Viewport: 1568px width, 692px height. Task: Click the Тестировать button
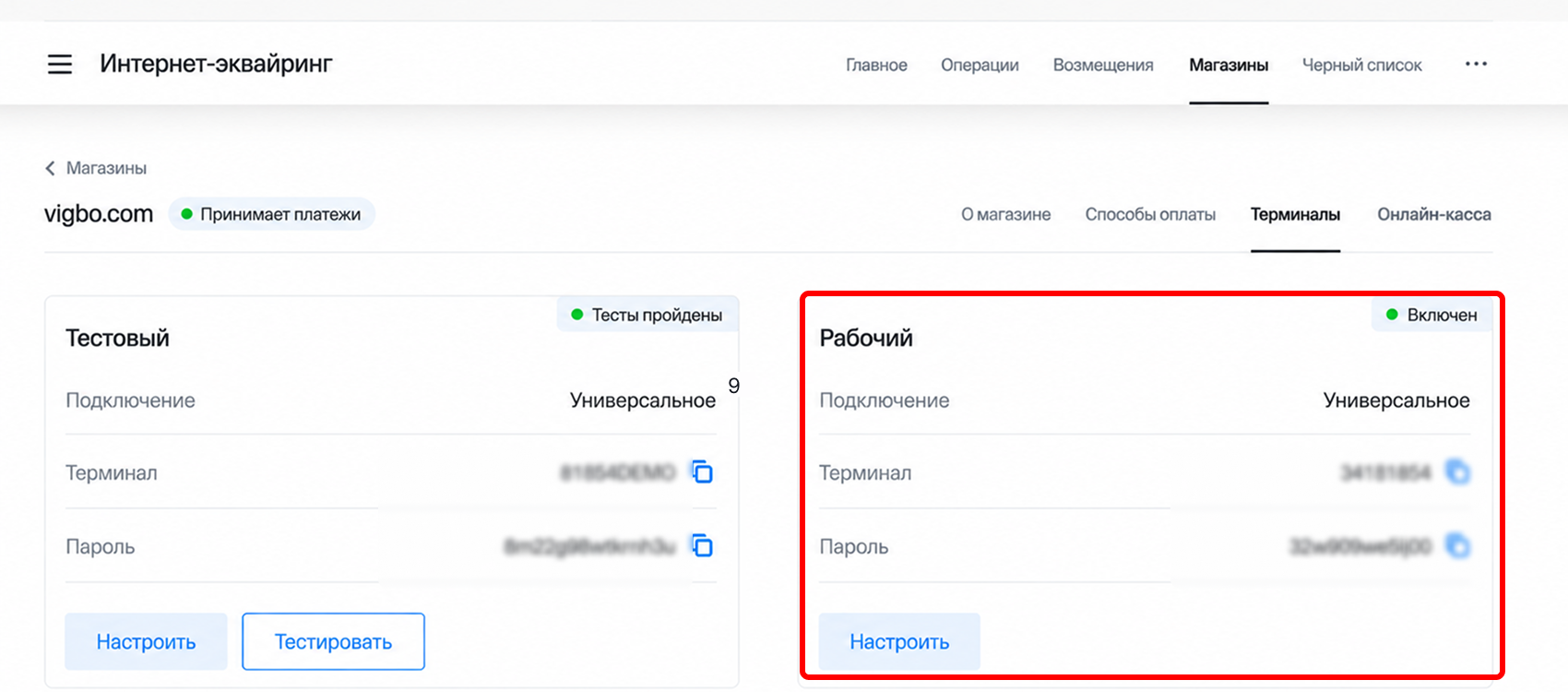point(333,641)
